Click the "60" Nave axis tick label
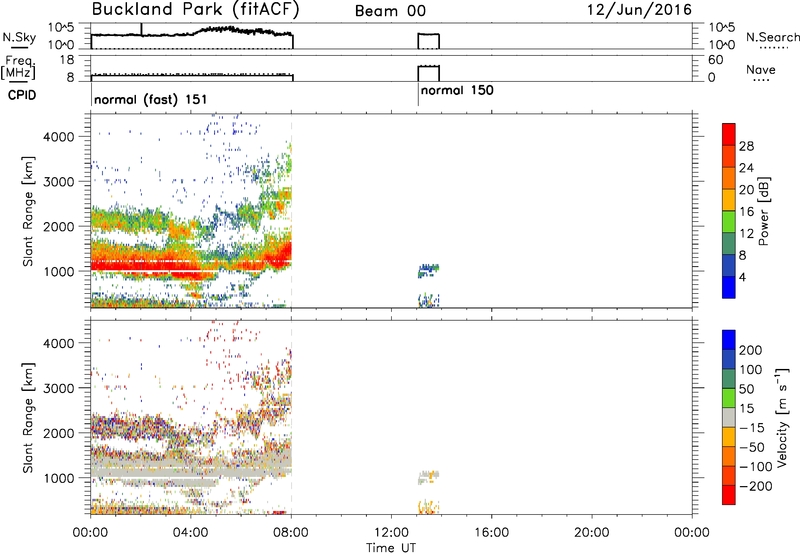The height and width of the screenshot is (554, 800). [715, 60]
